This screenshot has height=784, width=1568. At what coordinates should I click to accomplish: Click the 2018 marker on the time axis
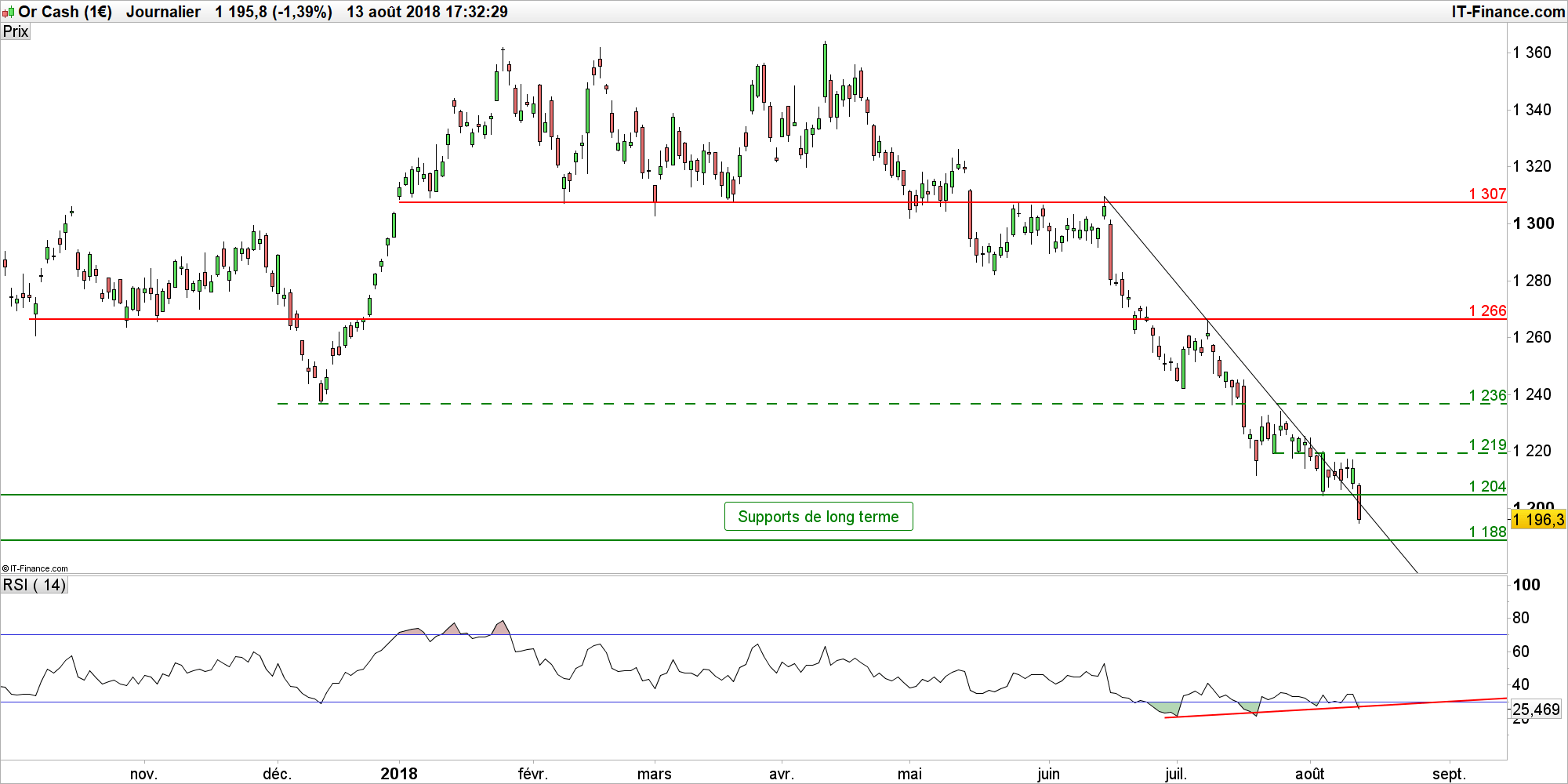(399, 774)
